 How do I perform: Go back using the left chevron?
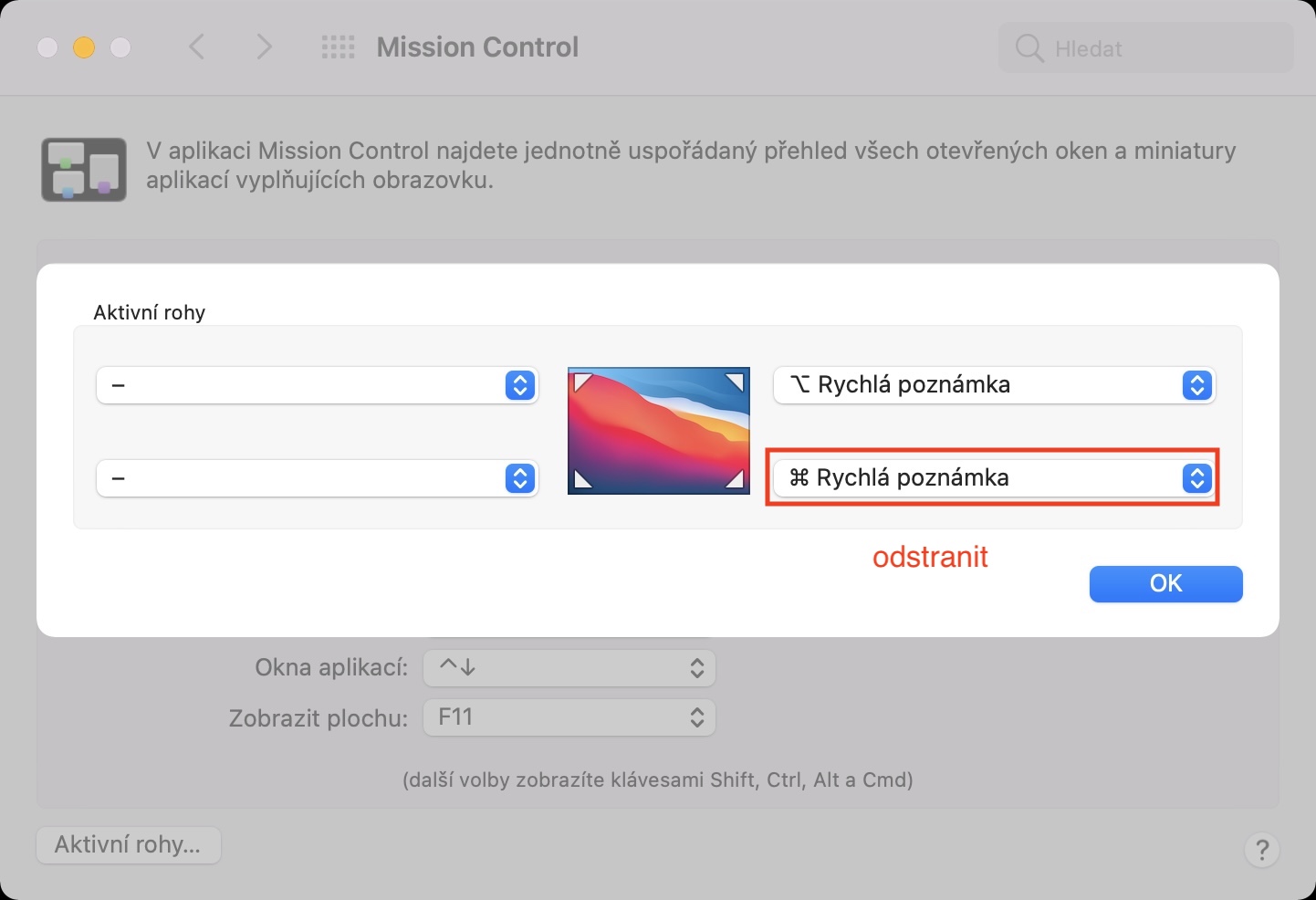196,47
